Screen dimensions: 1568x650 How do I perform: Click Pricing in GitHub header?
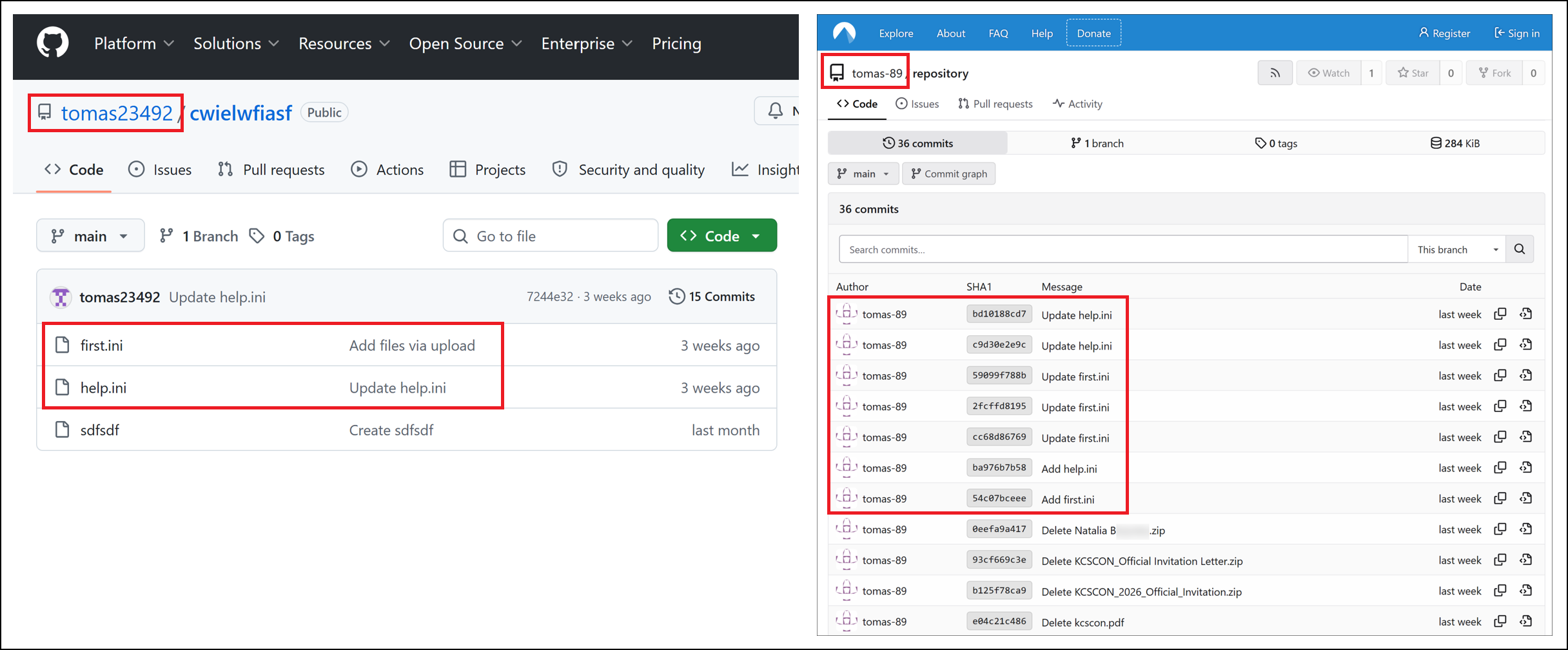tap(676, 43)
